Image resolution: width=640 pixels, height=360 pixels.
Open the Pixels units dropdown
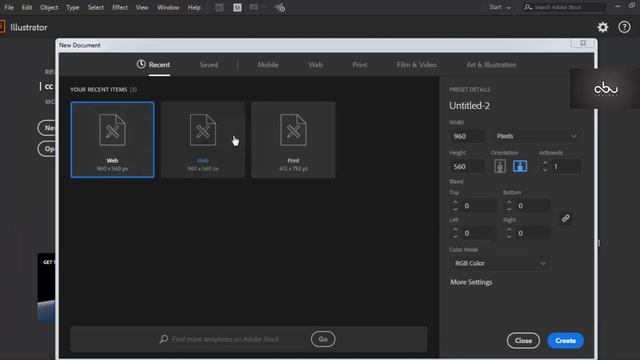coord(536,136)
